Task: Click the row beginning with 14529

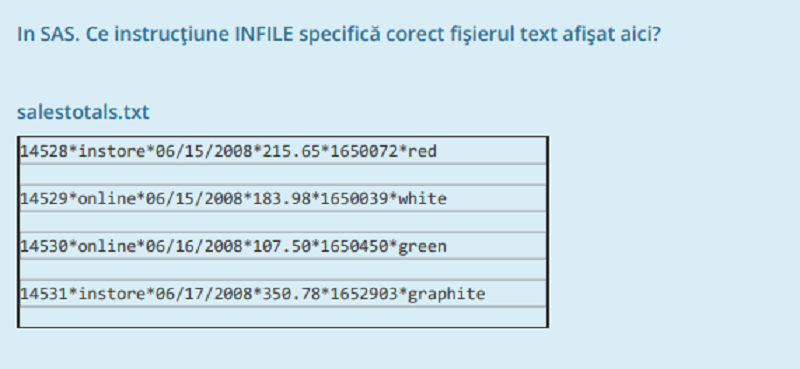Action: point(283,198)
